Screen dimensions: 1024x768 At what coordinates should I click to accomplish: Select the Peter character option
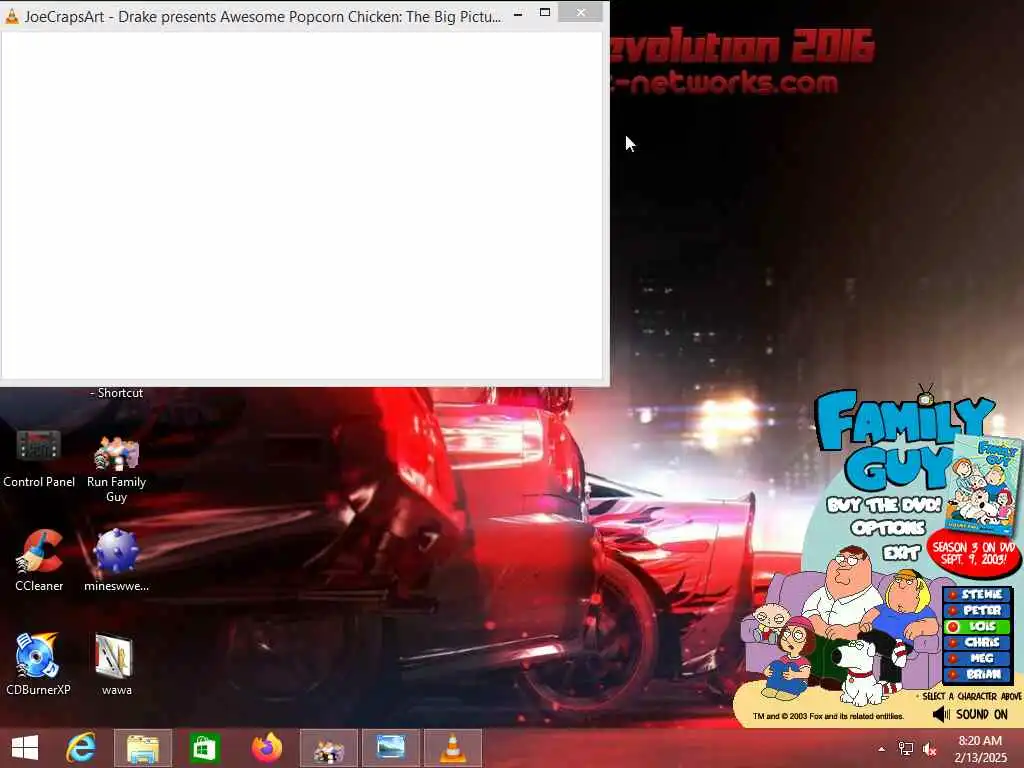click(977, 611)
